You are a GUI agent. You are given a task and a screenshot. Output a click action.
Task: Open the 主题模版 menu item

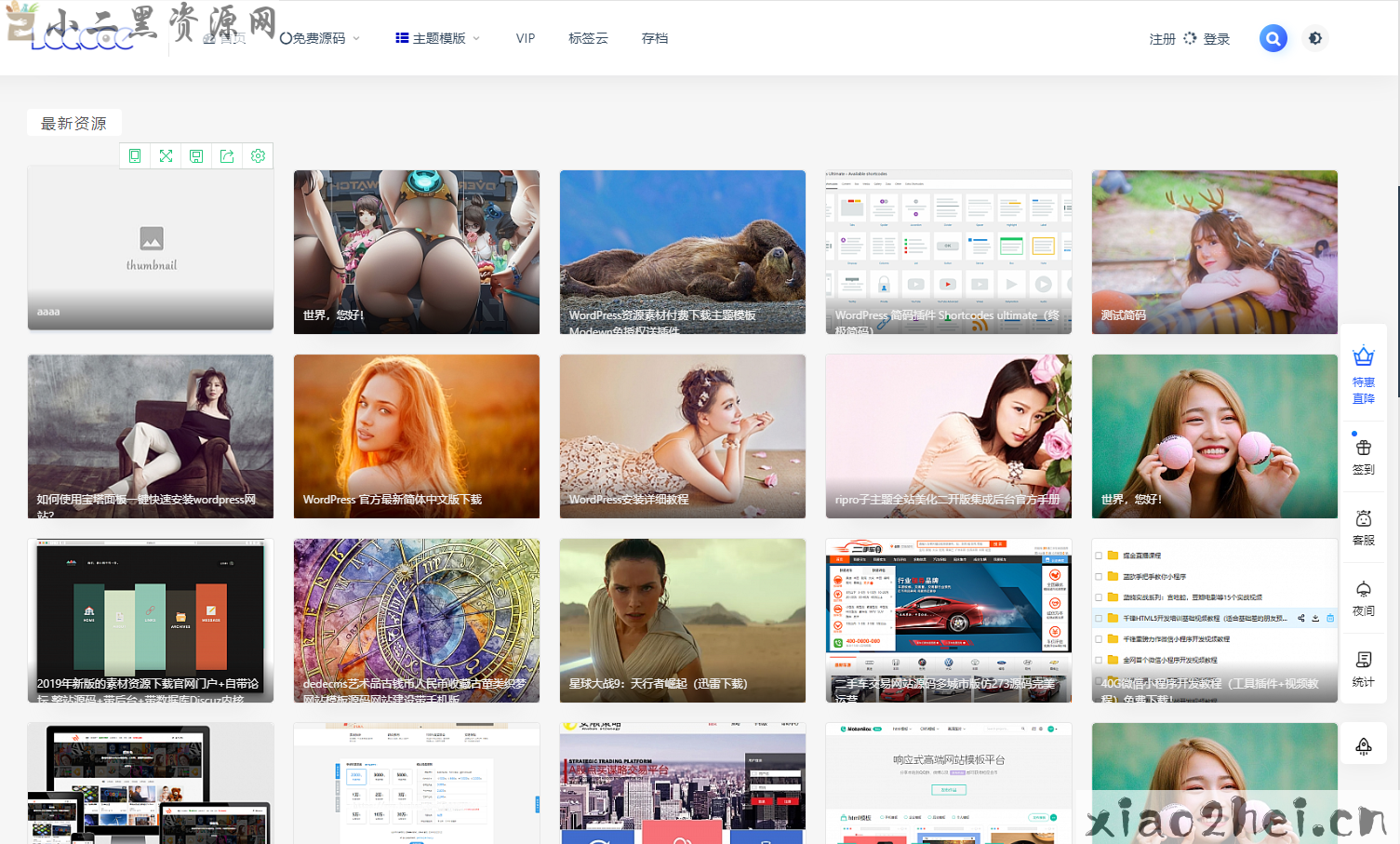pyautogui.click(x=438, y=38)
